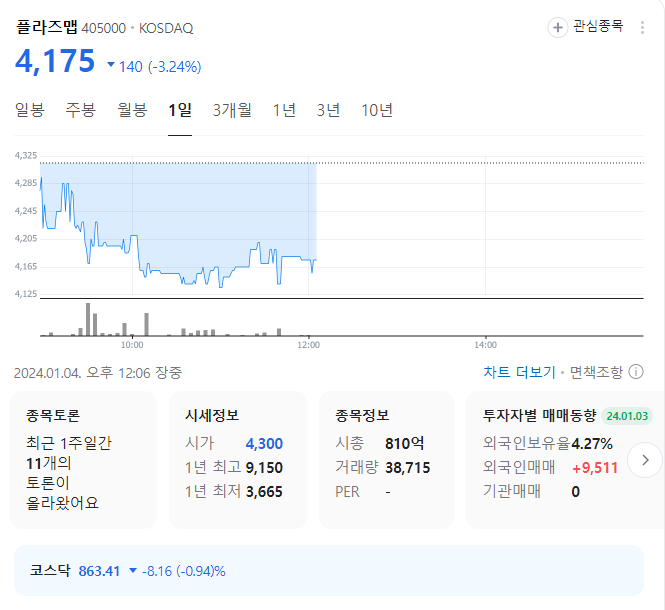Add stock to watchlist with plus icon
Image resolution: width=665 pixels, height=610 pixels.
(x=557, y=28)
